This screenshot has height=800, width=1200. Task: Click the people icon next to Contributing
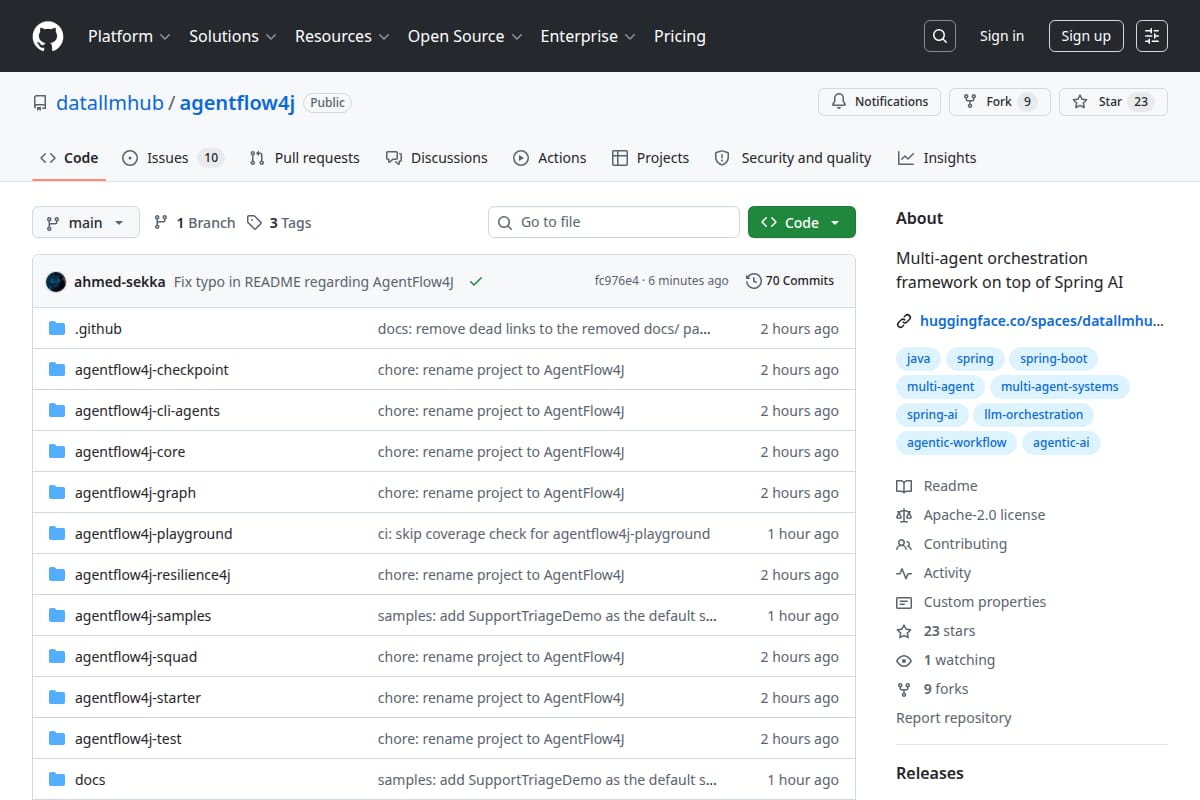(x=904, y=544)
